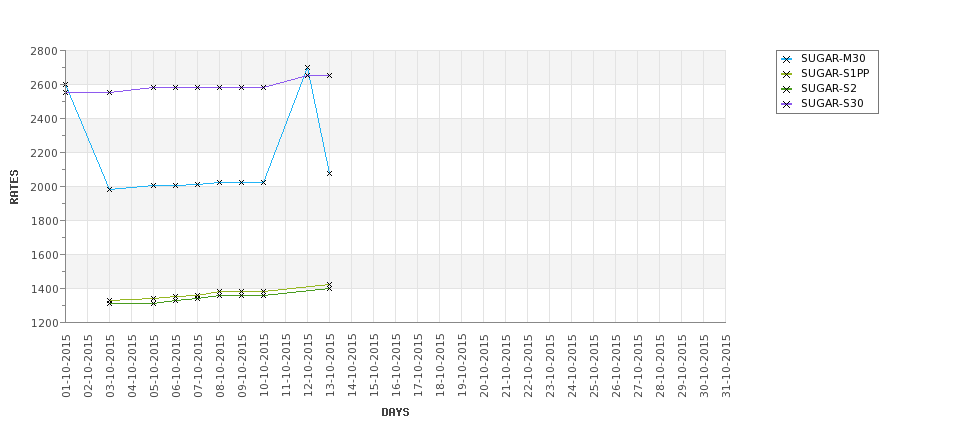This screenshot has width=975, height=429.
Task: Click the 31-10-2015 date label
Action: pyautogui.click(x=726, y=366)
